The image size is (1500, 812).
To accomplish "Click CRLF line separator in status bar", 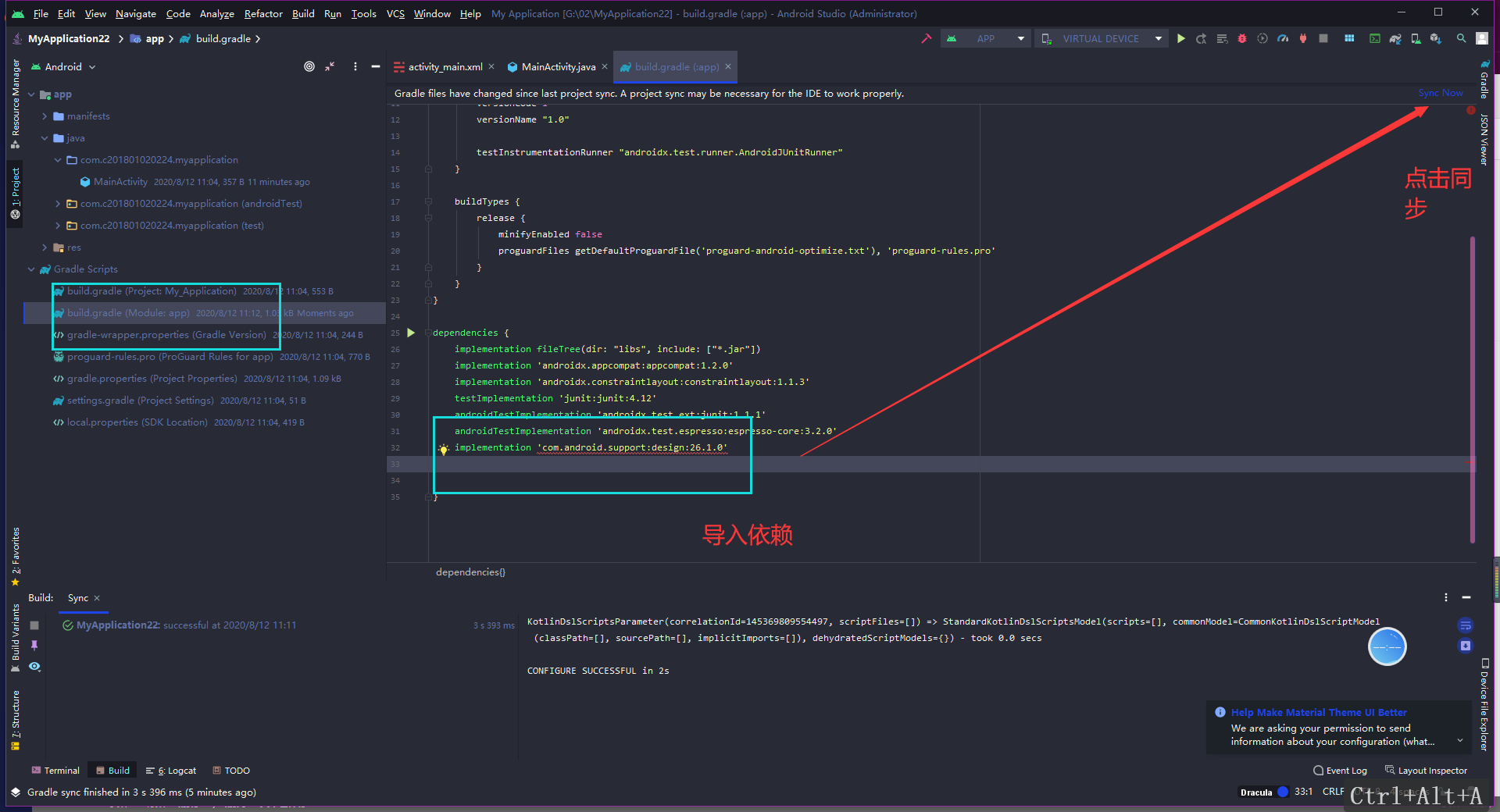I will pos(1333,792).
